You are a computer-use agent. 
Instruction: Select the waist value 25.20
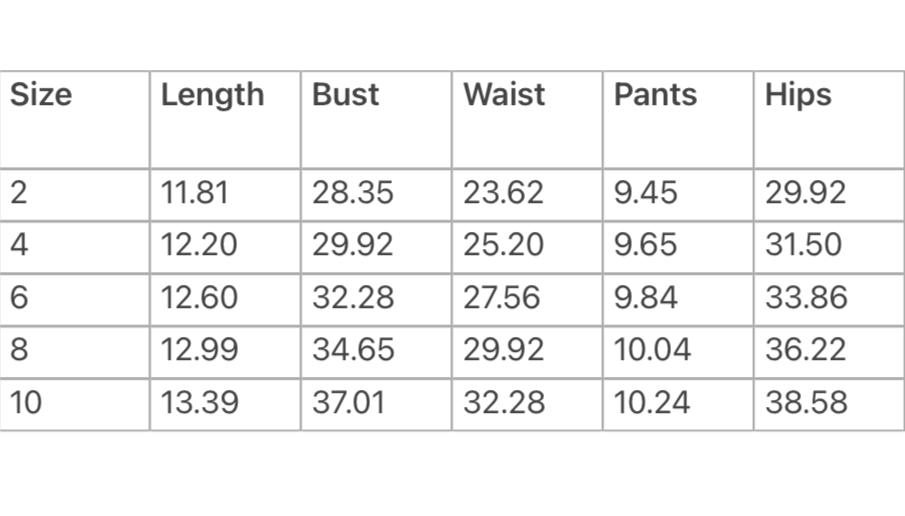[503, 244]
